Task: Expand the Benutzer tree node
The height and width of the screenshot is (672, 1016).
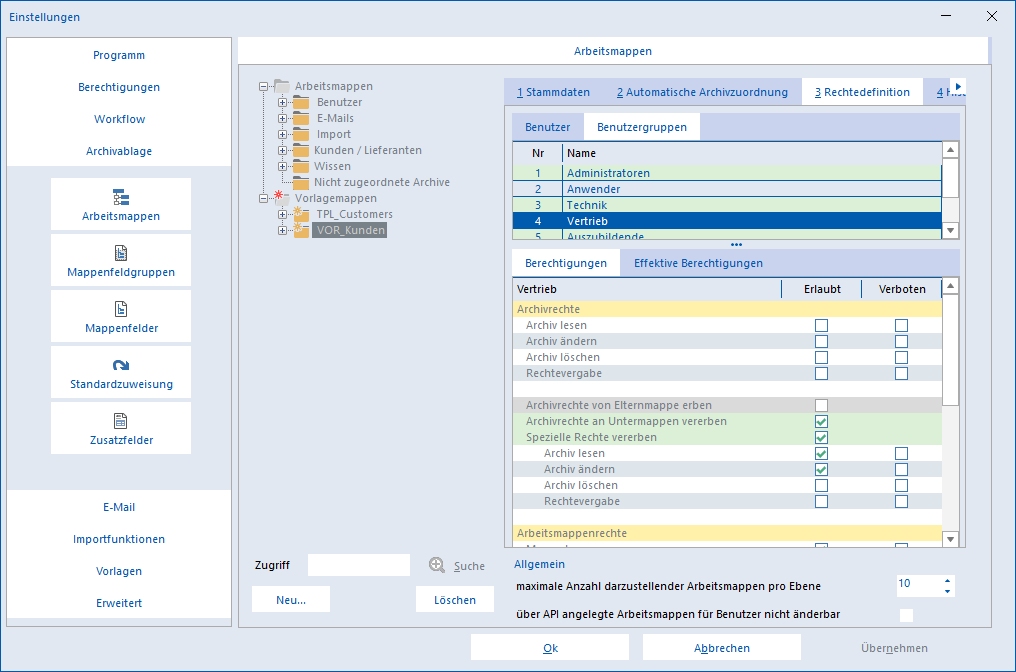Action: 283,102
